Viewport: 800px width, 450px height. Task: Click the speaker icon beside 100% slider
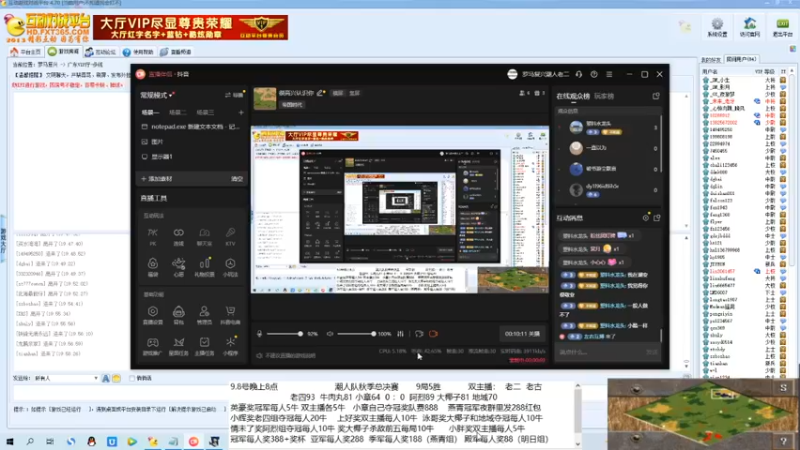click(330, 334)
